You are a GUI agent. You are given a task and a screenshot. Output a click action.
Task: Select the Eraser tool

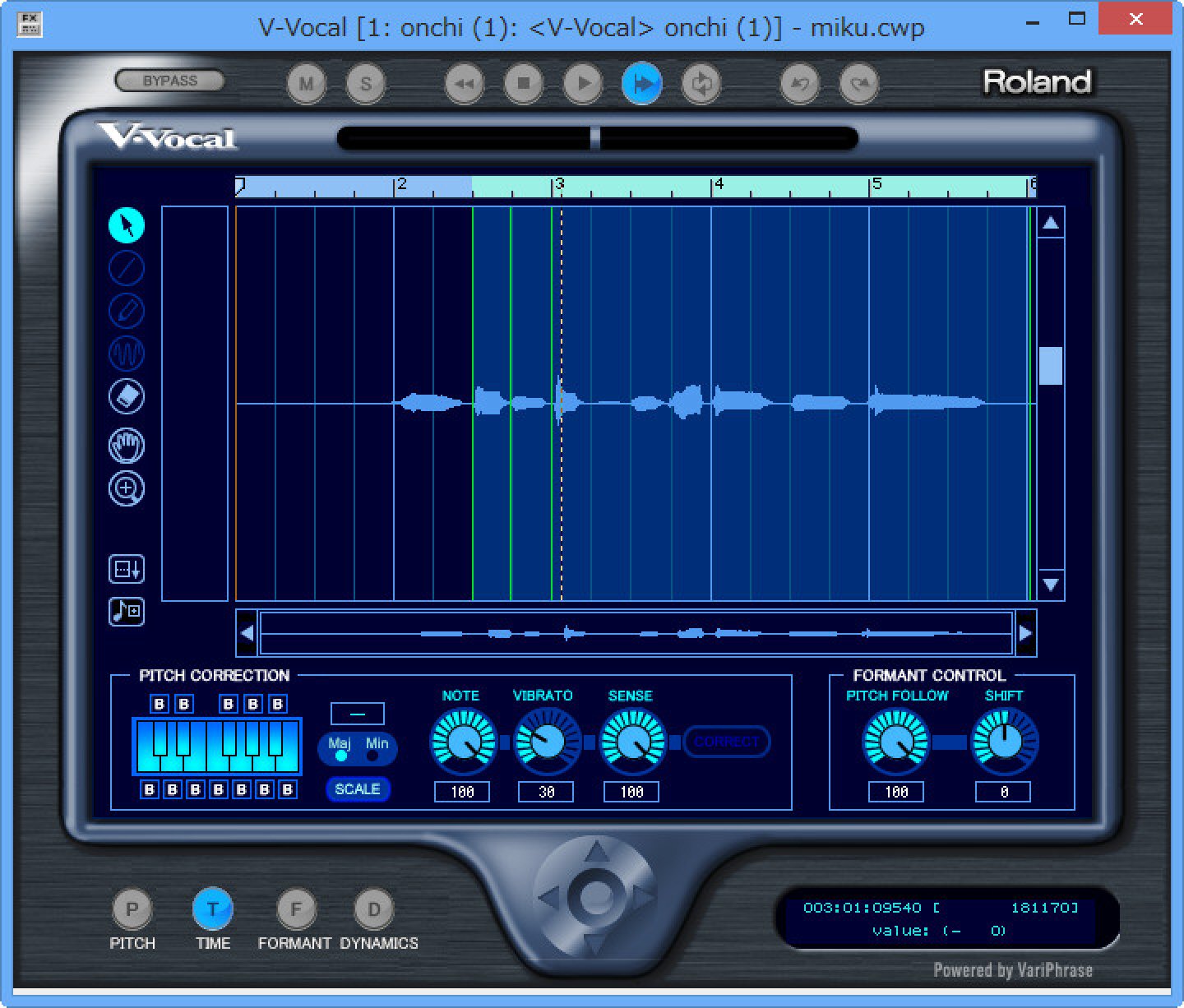click(x=127, y=396)
